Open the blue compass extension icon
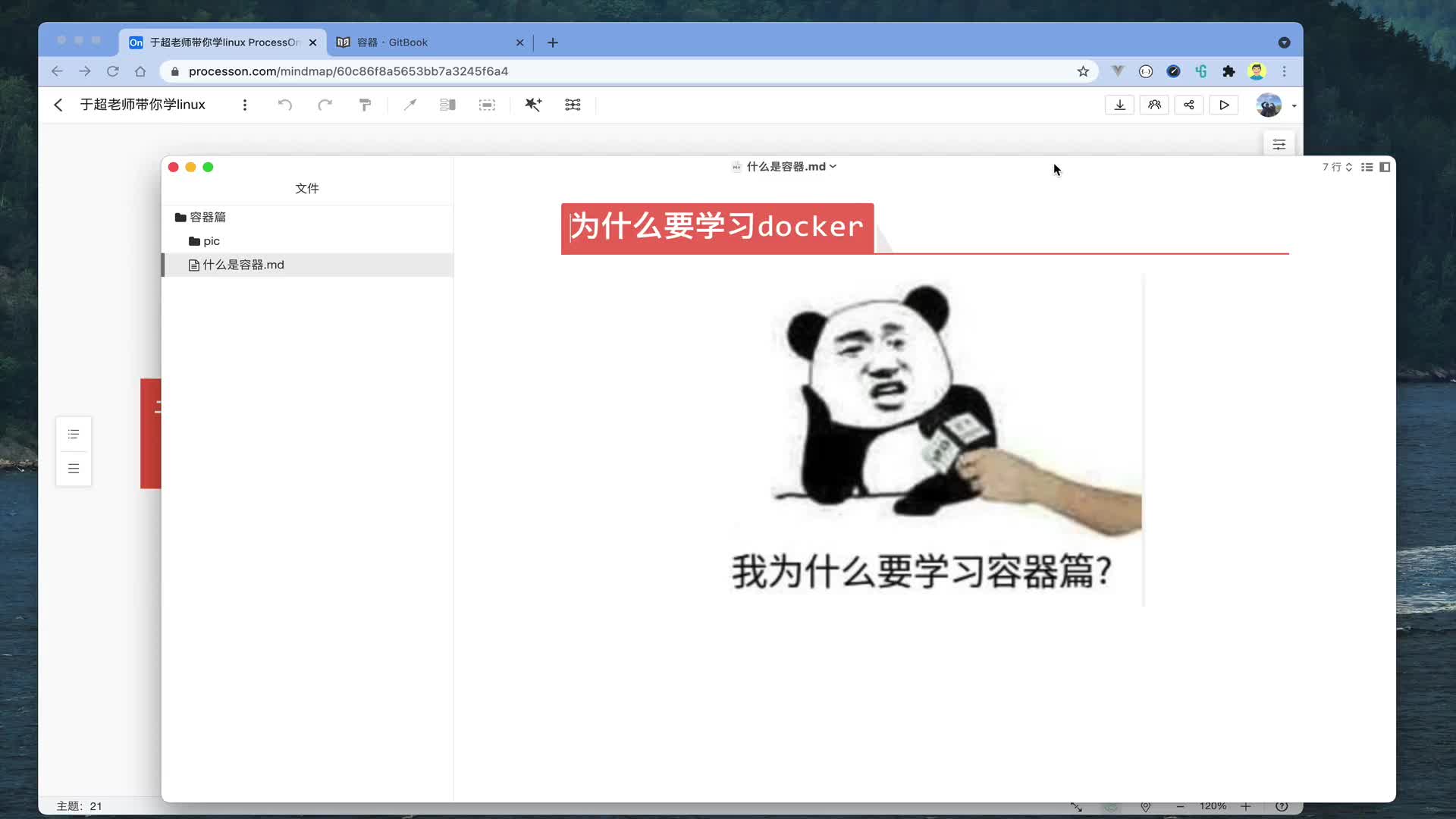Screen dimensions: 1456x819 pyautogui.click(x=1173, y=71)
